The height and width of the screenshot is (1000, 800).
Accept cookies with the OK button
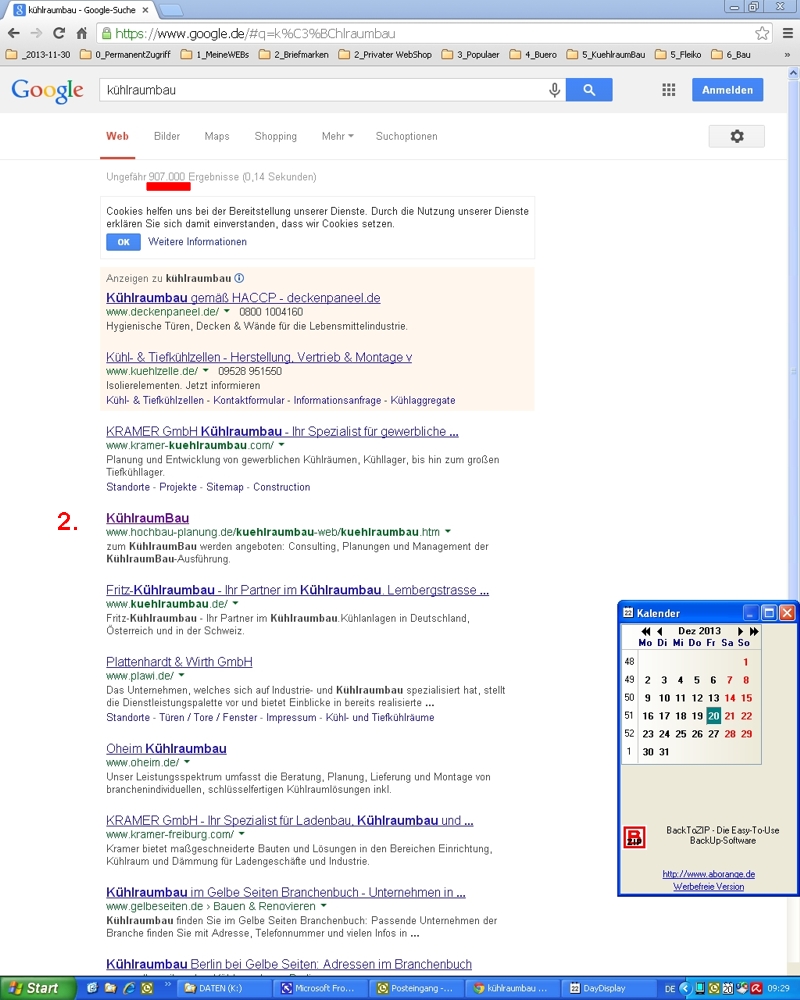123,242
